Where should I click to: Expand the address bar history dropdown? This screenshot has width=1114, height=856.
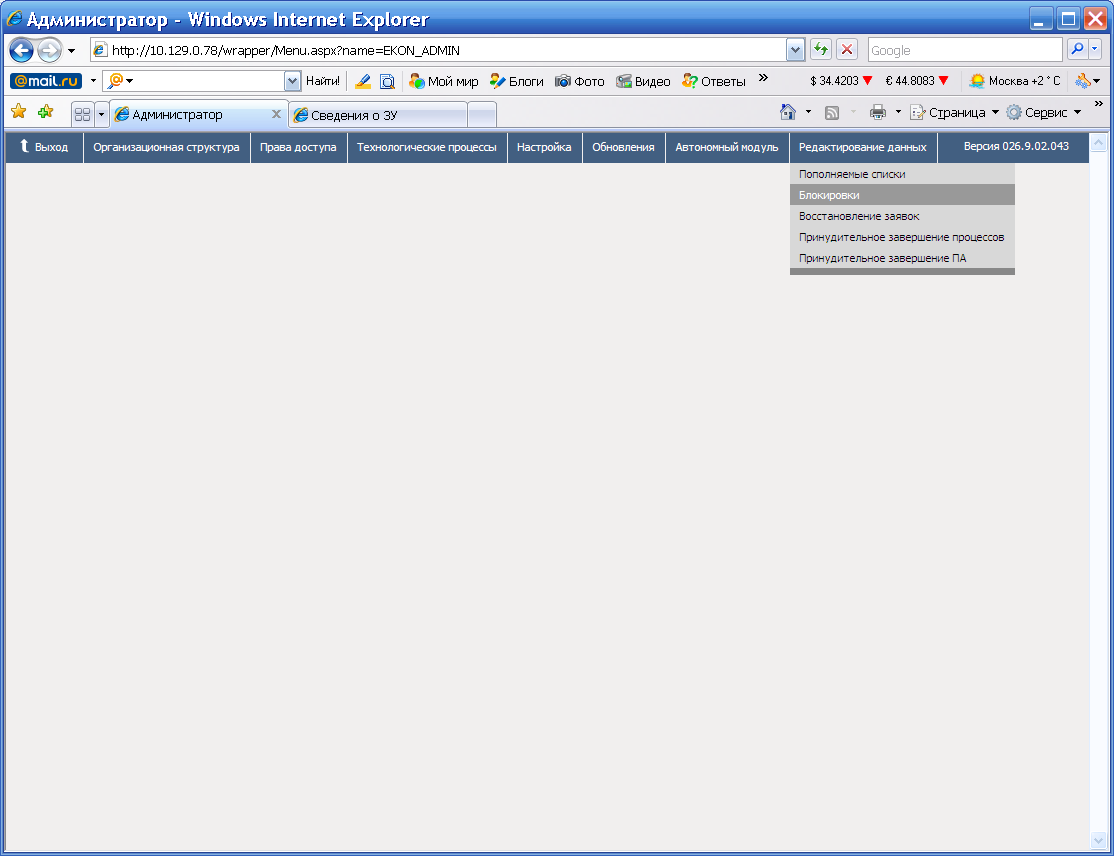795,50
